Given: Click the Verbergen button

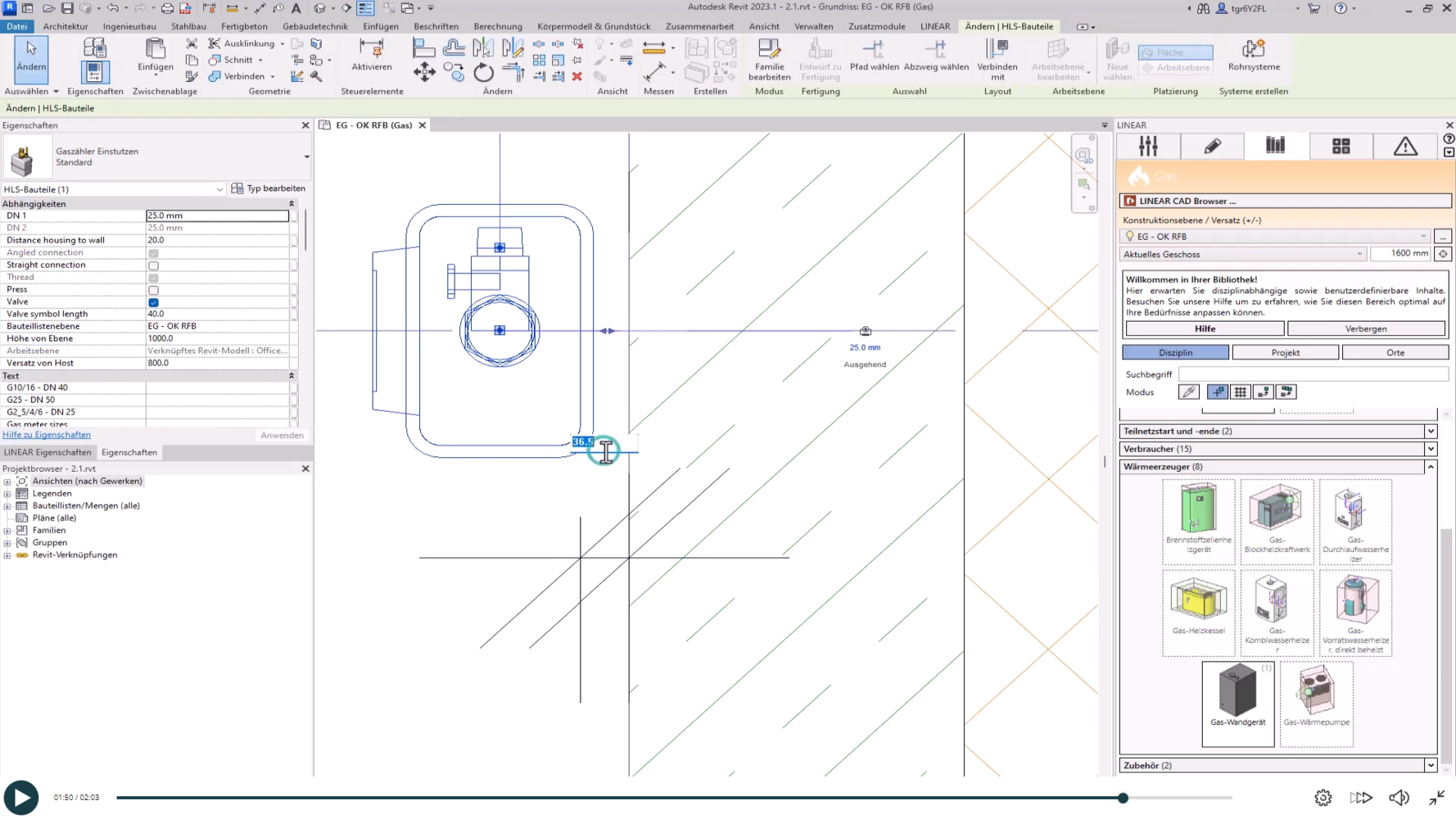Looking at the screenshot, I should 1365,328.
